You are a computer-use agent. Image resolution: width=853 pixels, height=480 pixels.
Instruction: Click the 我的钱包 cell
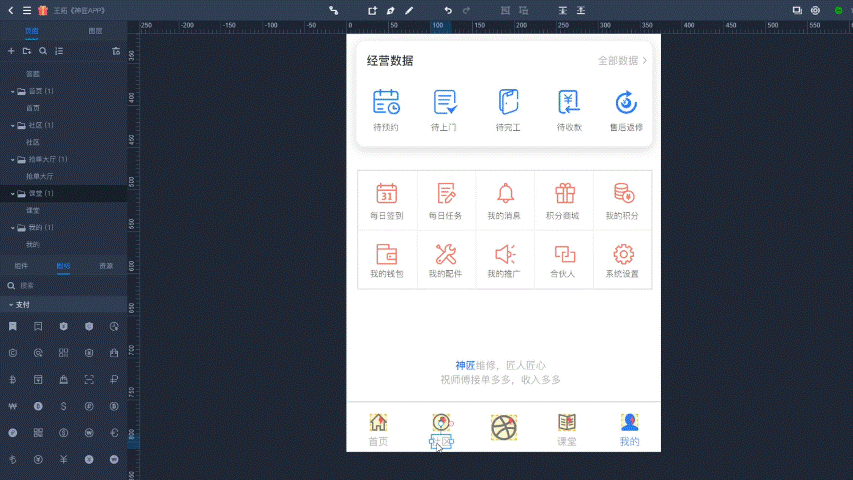click(387, 260)
